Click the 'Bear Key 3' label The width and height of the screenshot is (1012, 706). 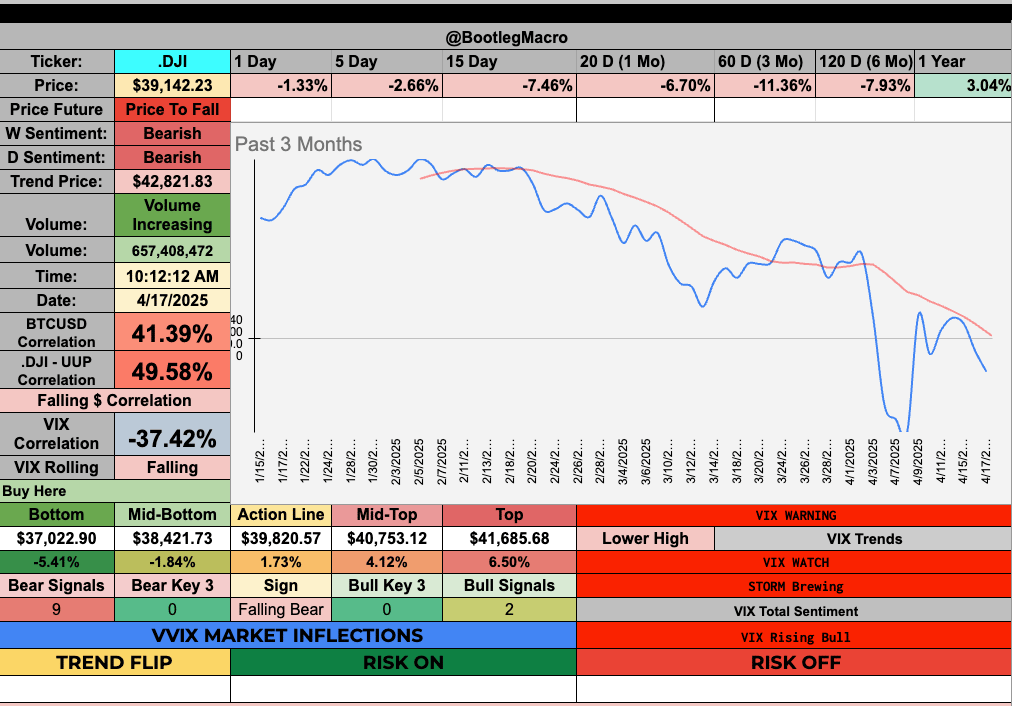(172, 585)
